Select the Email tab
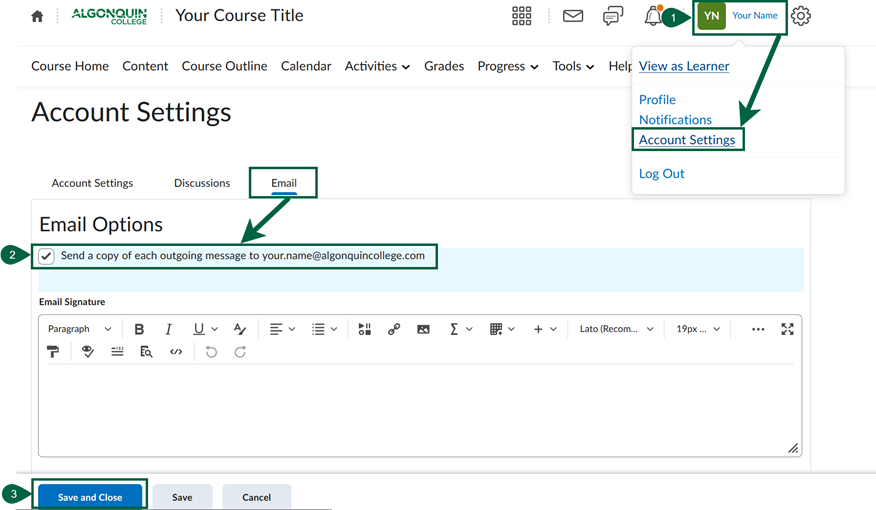The image size is (876, 510). pos(284,183)
